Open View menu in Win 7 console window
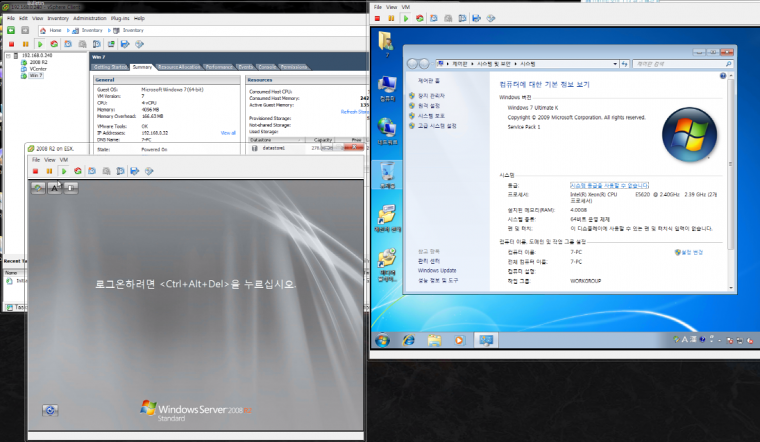 [392, 7]
